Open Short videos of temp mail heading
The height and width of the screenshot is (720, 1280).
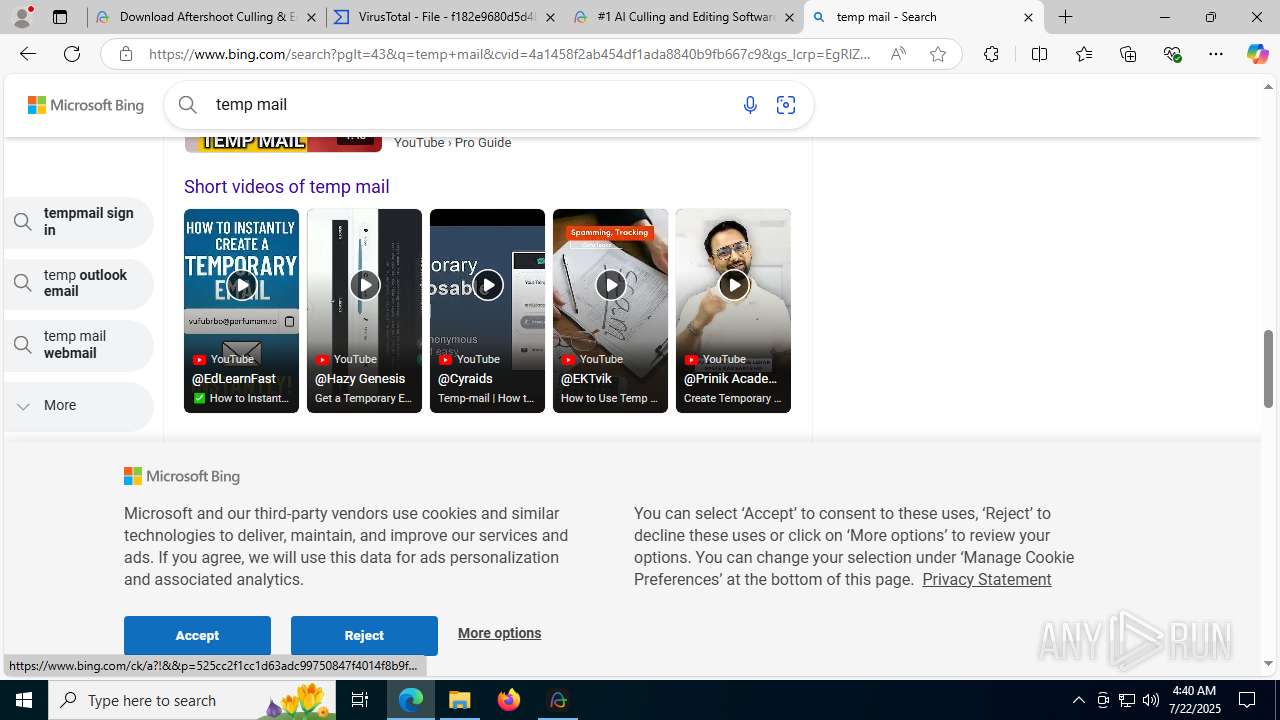click(286, 187)
